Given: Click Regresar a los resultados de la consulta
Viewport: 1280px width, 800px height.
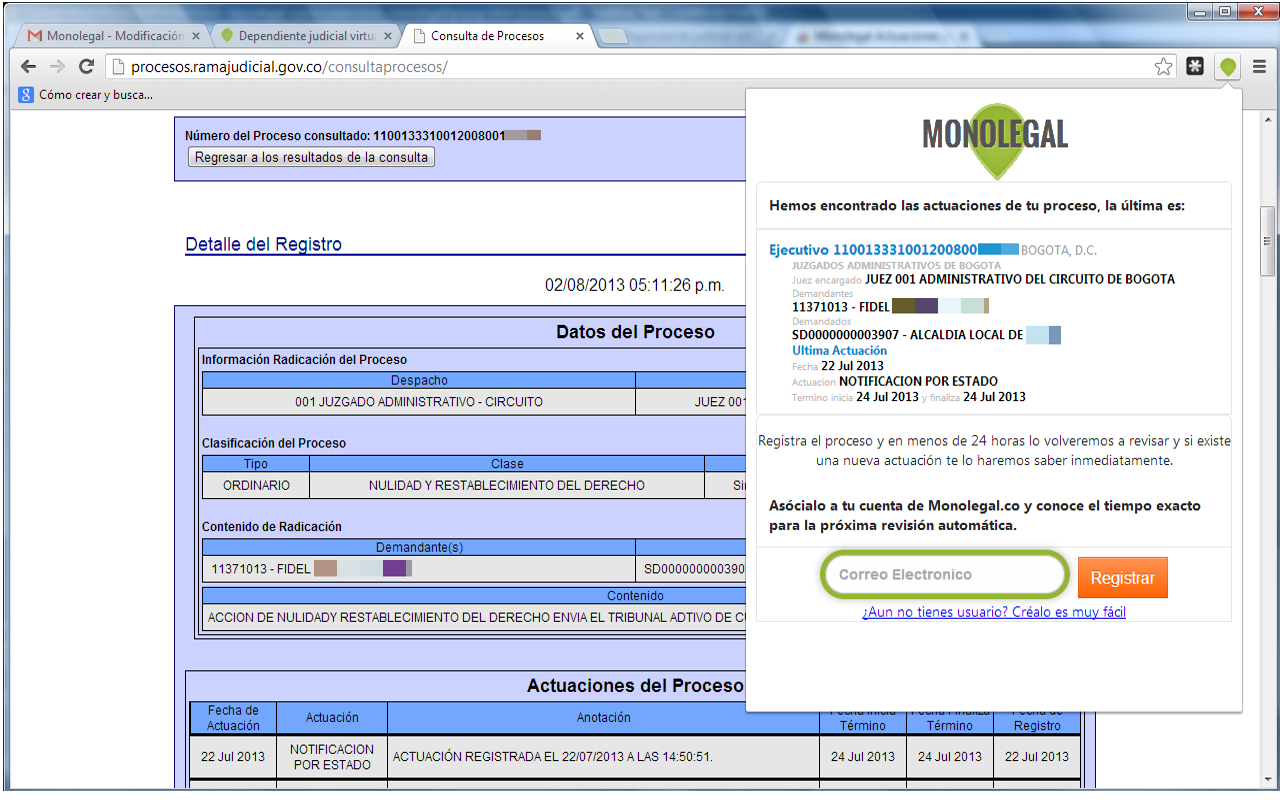Looking at the screenshot, I should click(311, 157).
